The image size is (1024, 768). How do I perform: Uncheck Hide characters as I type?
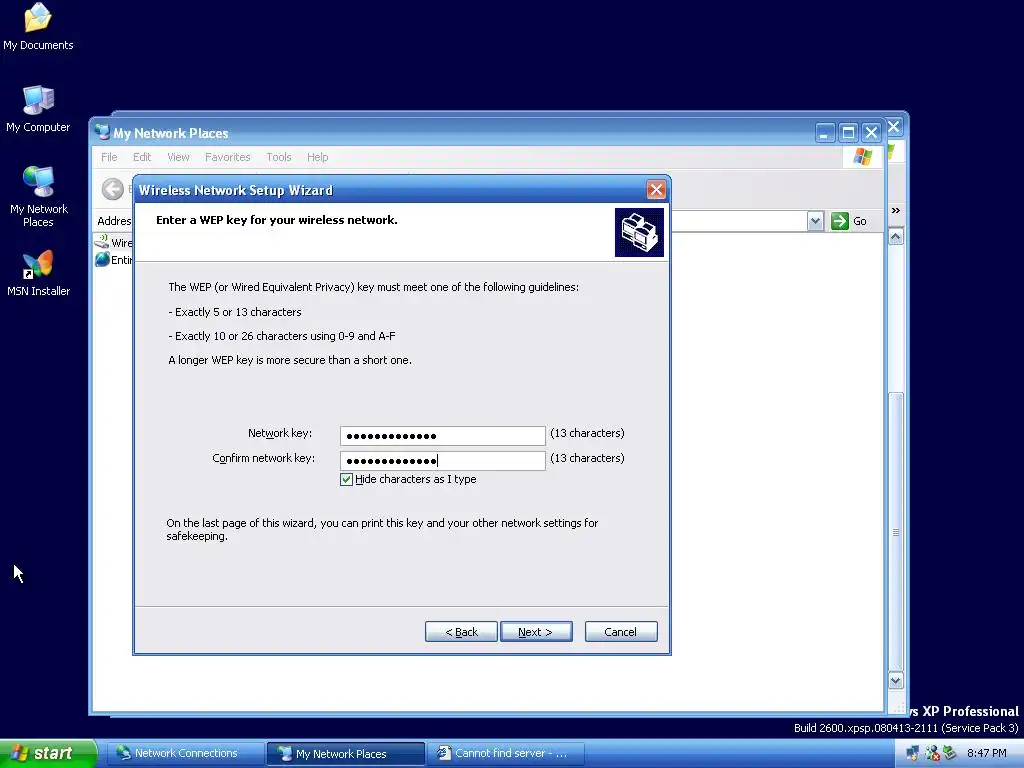[346, 479]
